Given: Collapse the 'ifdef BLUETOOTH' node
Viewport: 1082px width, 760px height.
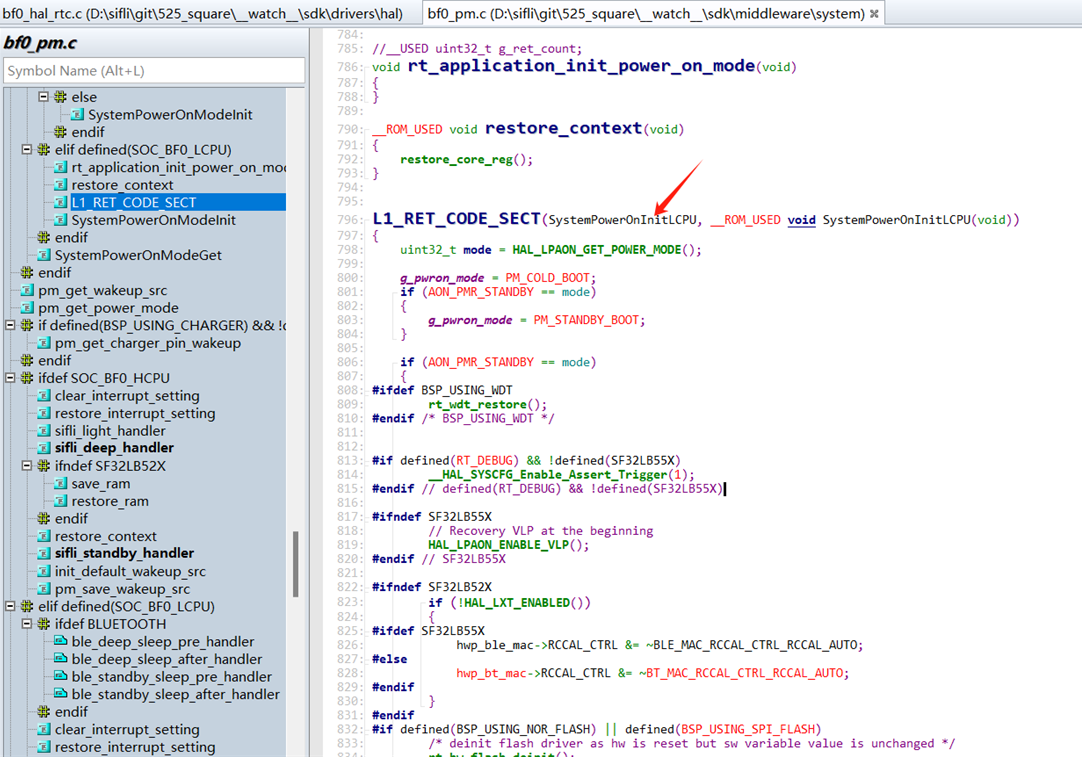Looking at the screenshot, I should pos(27,623).
